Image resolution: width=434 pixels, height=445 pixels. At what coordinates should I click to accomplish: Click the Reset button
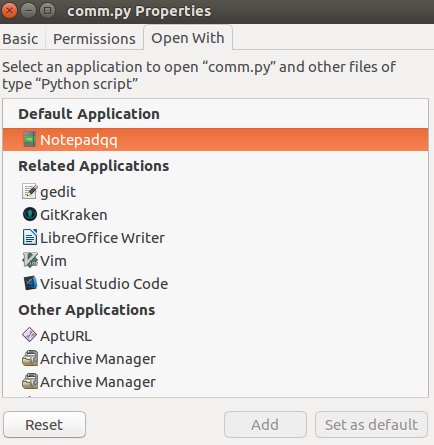(44, 424)
